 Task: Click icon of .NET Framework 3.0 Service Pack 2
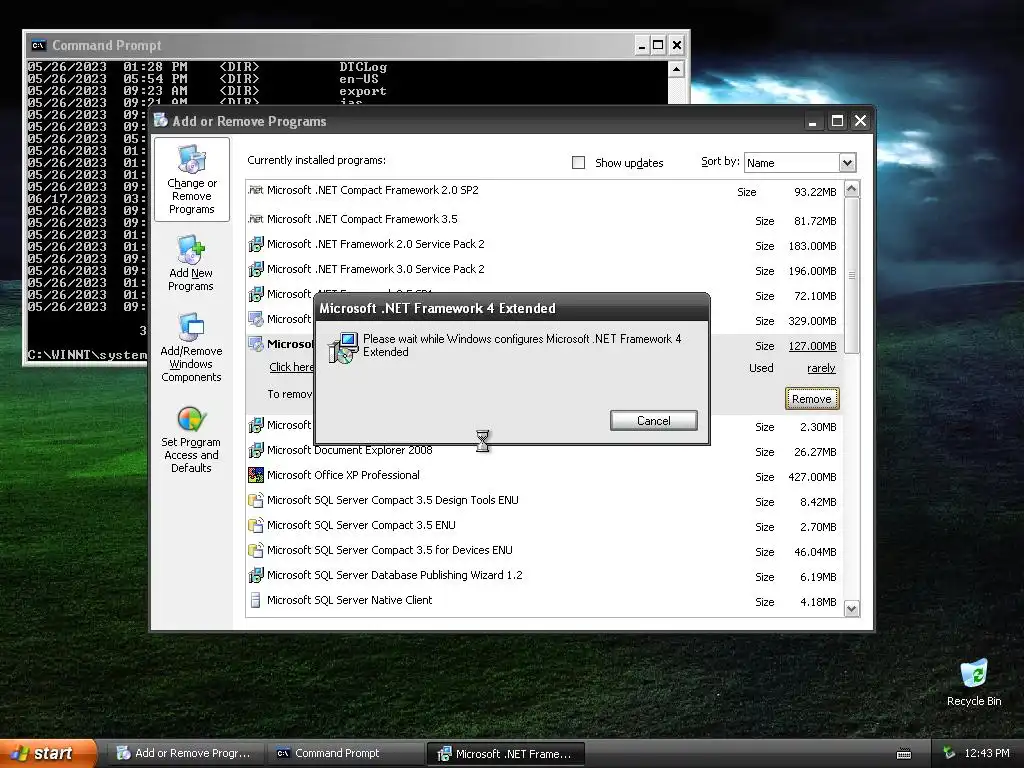pyautogui.click(x=255, y=269)
